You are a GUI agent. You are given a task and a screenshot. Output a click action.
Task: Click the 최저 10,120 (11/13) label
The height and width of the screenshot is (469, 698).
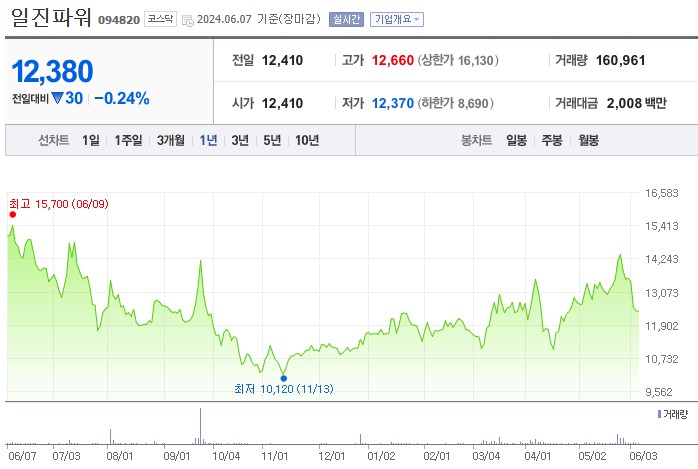284,389
